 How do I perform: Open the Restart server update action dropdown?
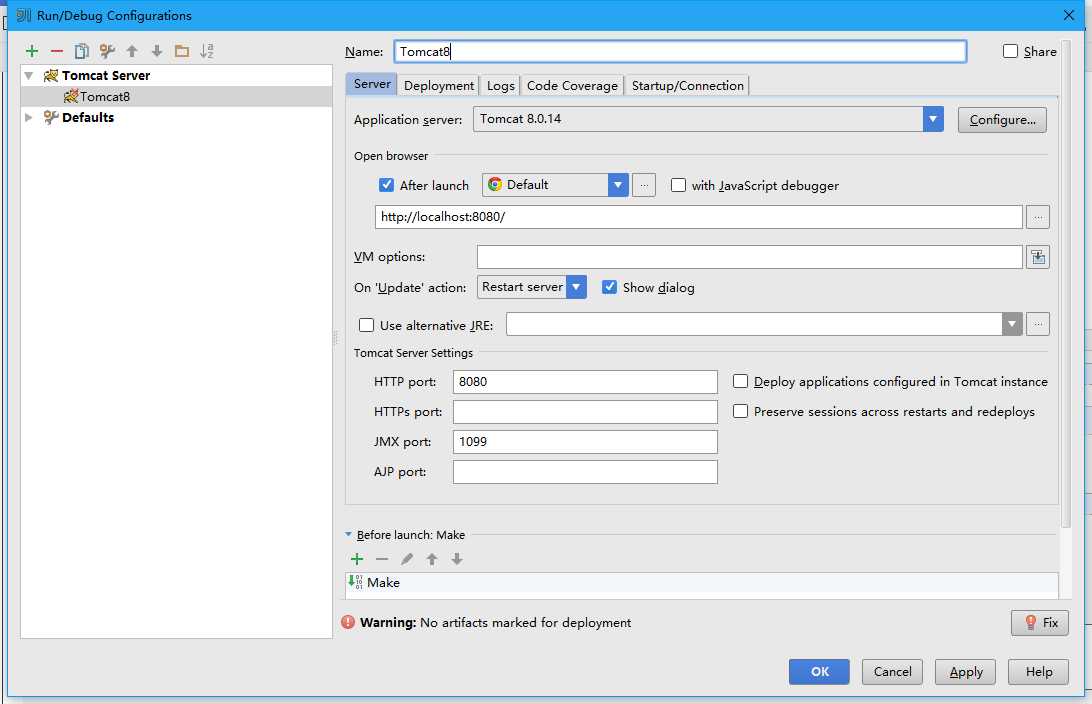[x=576, y=287]
